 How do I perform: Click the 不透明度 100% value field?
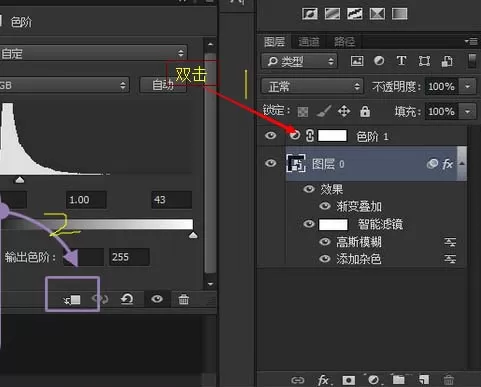pos(442,87)
